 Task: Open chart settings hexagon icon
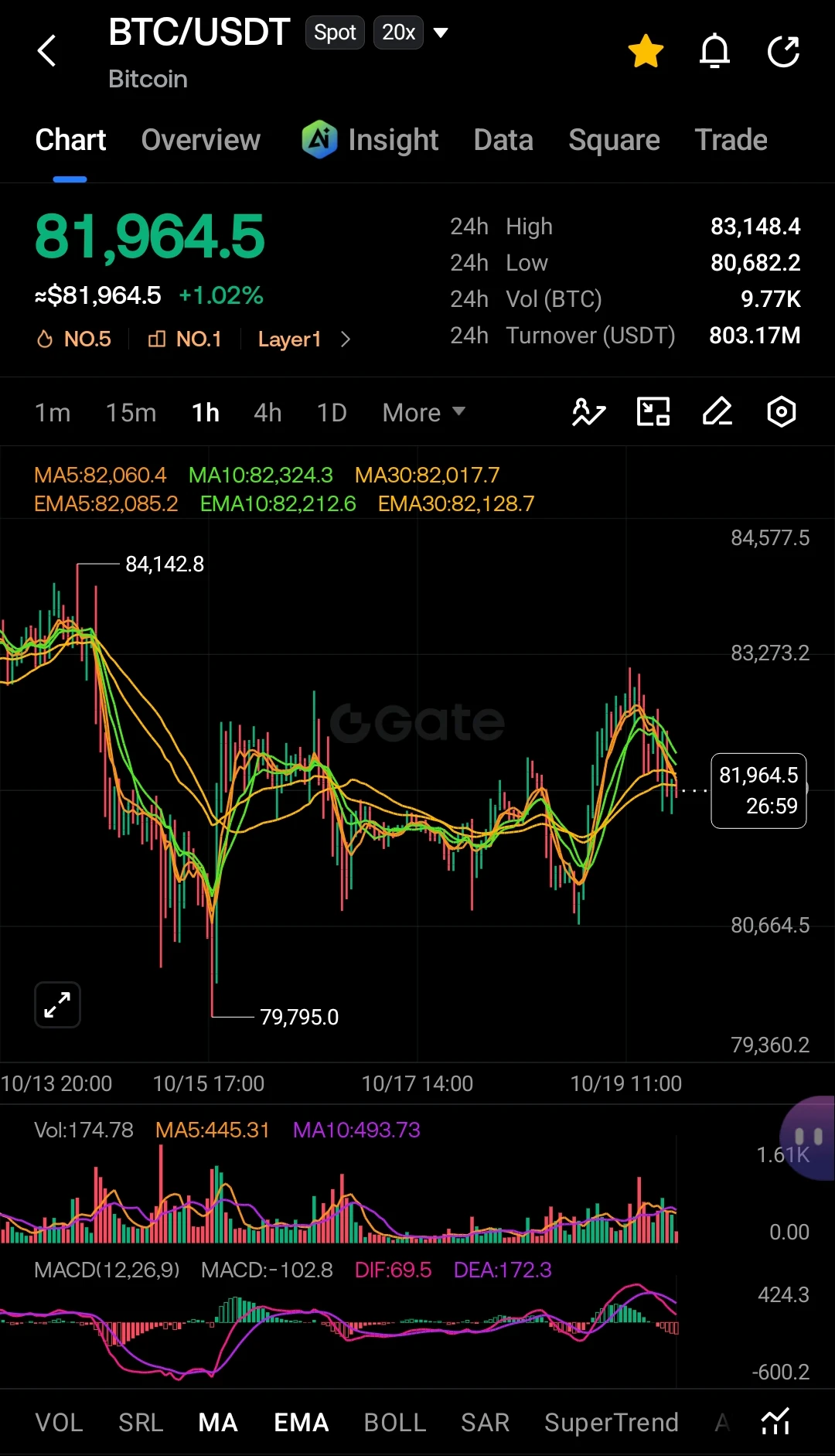[782, 412]
